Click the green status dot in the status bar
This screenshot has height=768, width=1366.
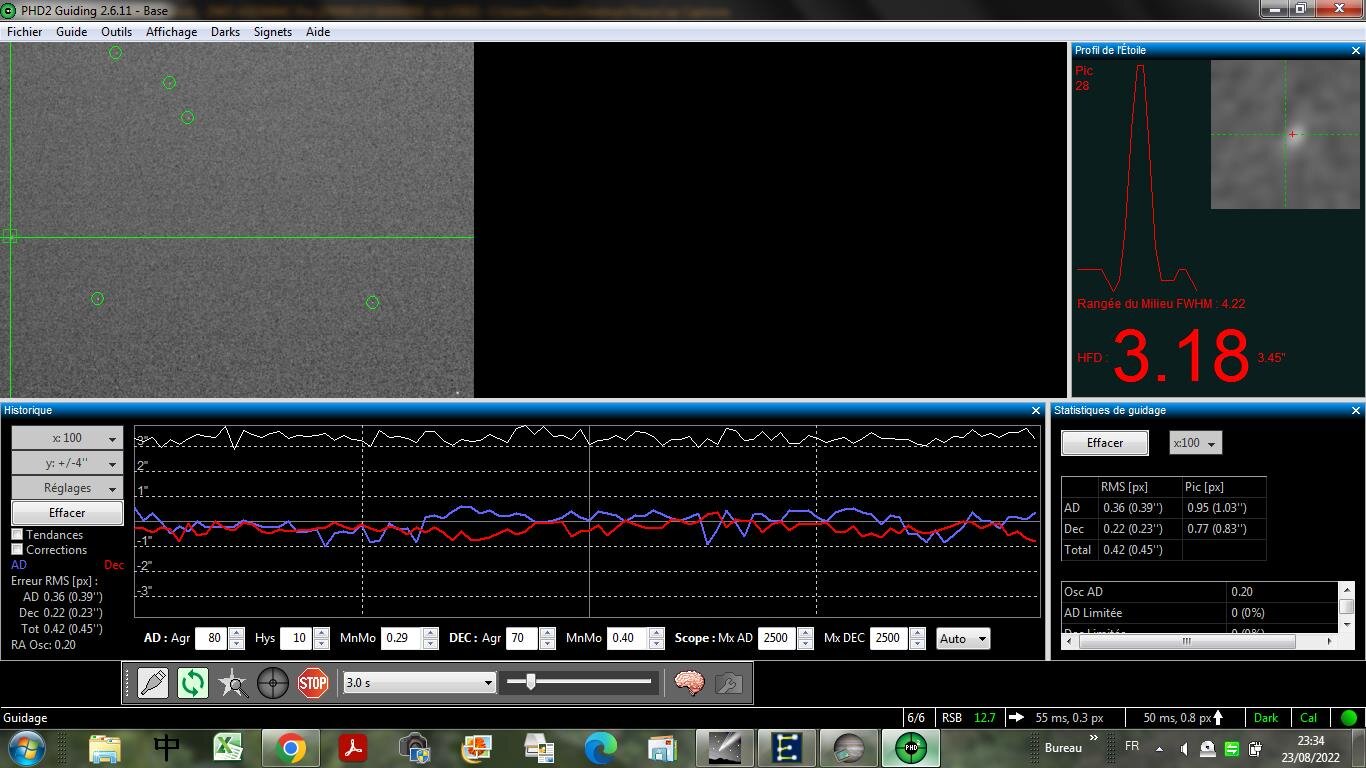click(x=1349, y=718)
